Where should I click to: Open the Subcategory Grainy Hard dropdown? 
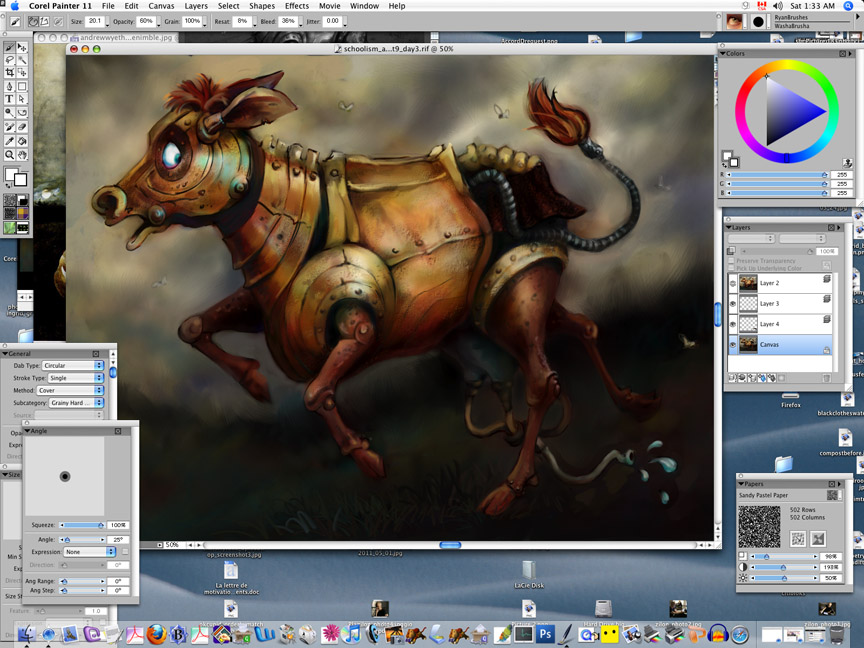(76, 403)
